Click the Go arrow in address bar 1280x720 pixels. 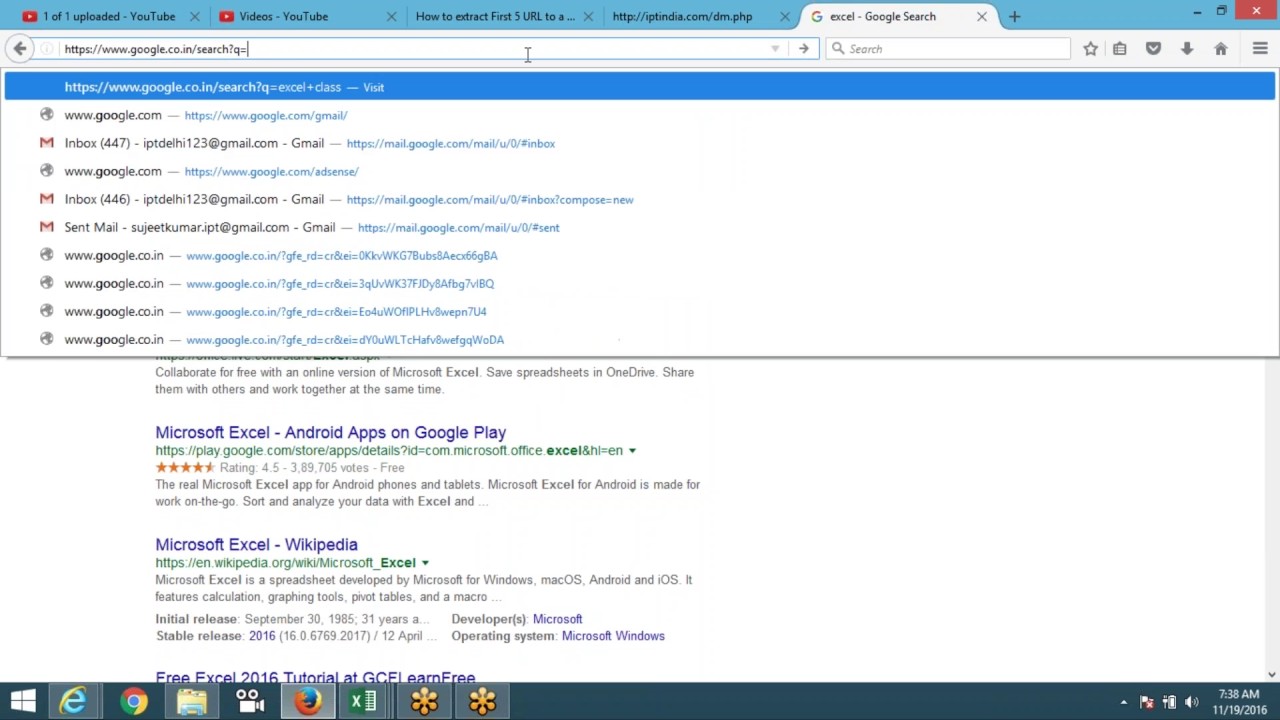pos(803,48)
